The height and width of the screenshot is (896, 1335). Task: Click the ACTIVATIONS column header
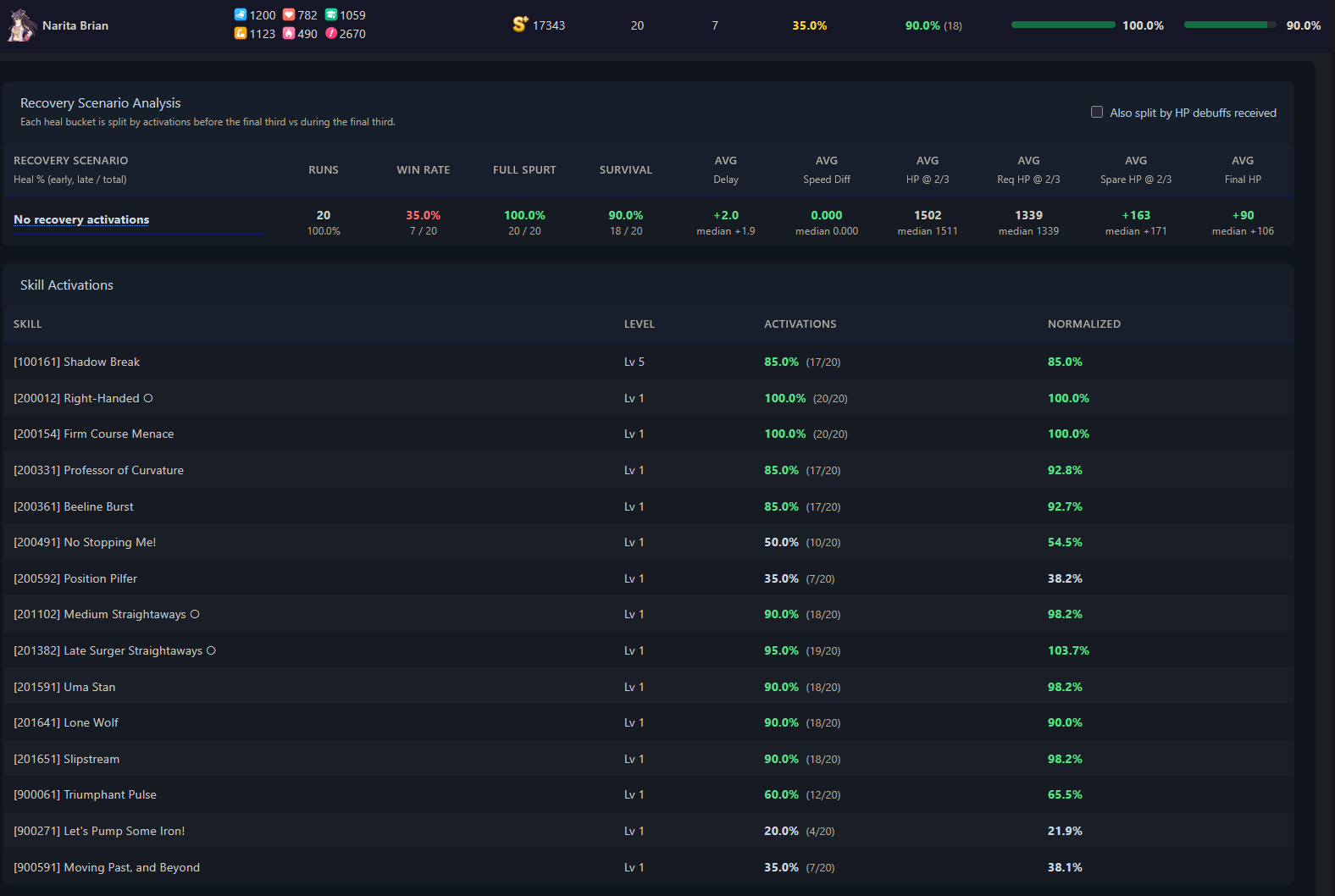800,324
